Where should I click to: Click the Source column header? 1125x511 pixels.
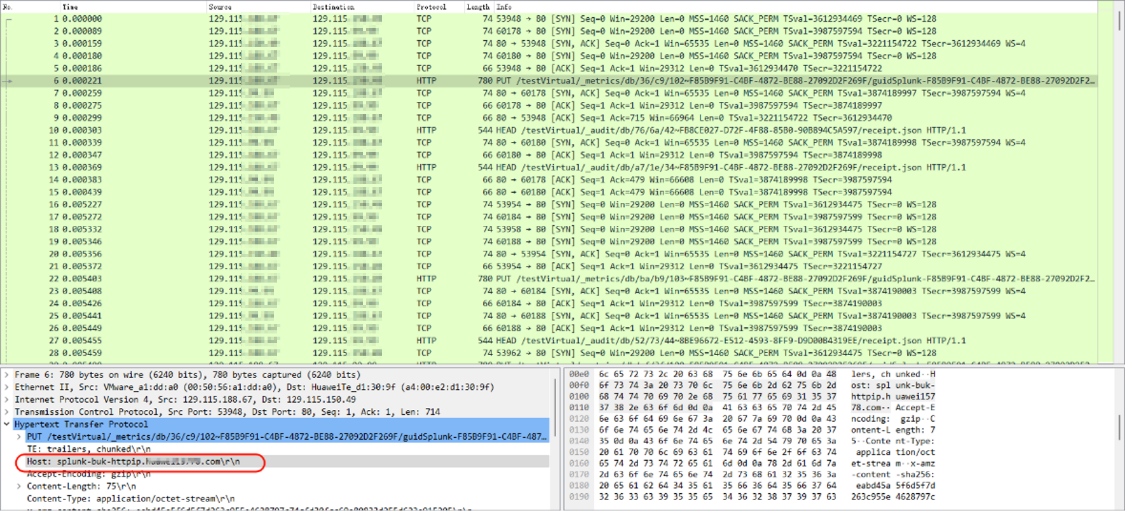(x=221, y=7)
